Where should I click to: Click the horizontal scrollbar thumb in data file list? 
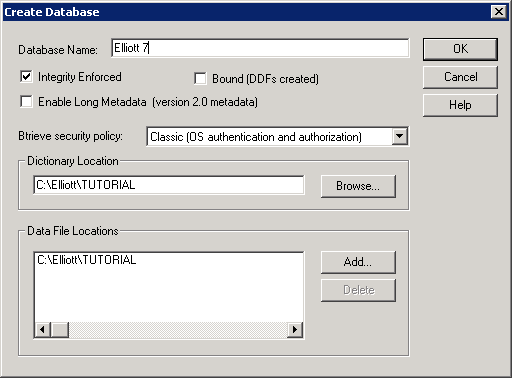pyautogui.click(x=60, y=330)
